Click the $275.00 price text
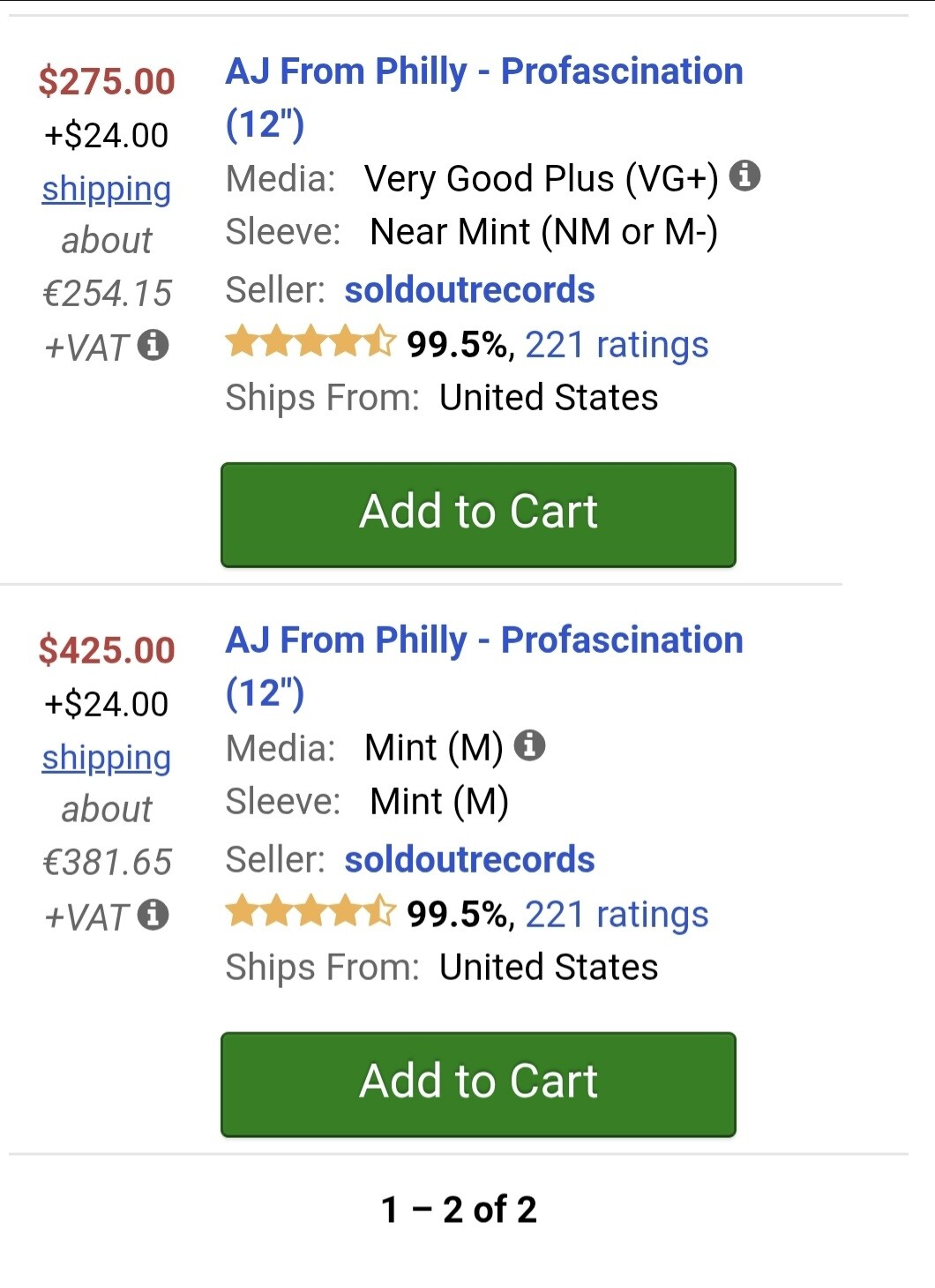 107,81
